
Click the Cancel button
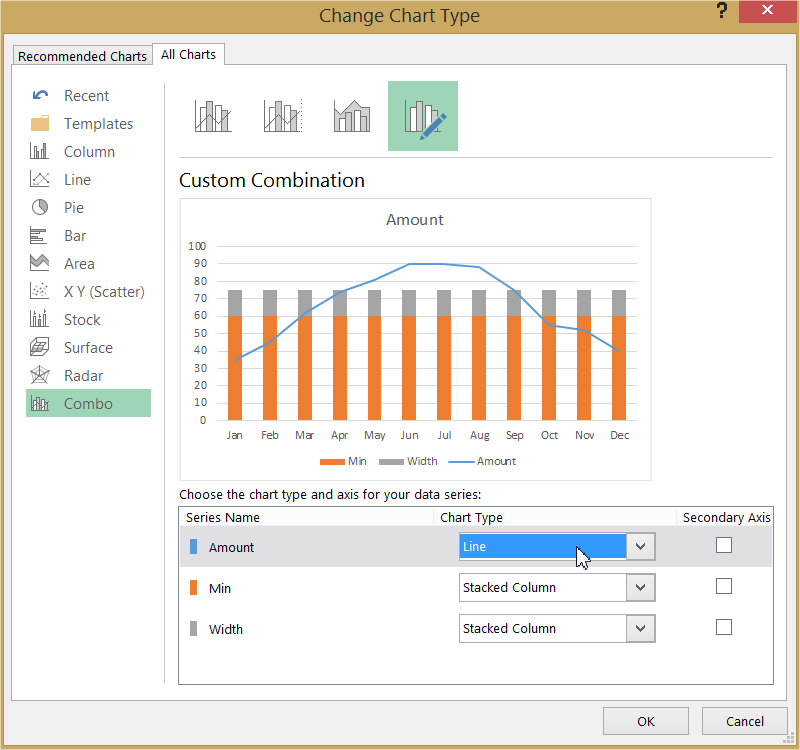(745, 721)
